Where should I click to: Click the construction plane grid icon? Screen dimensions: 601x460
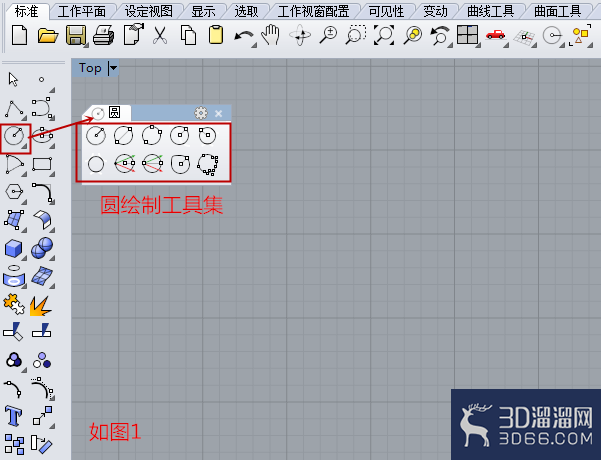point(524,37)
